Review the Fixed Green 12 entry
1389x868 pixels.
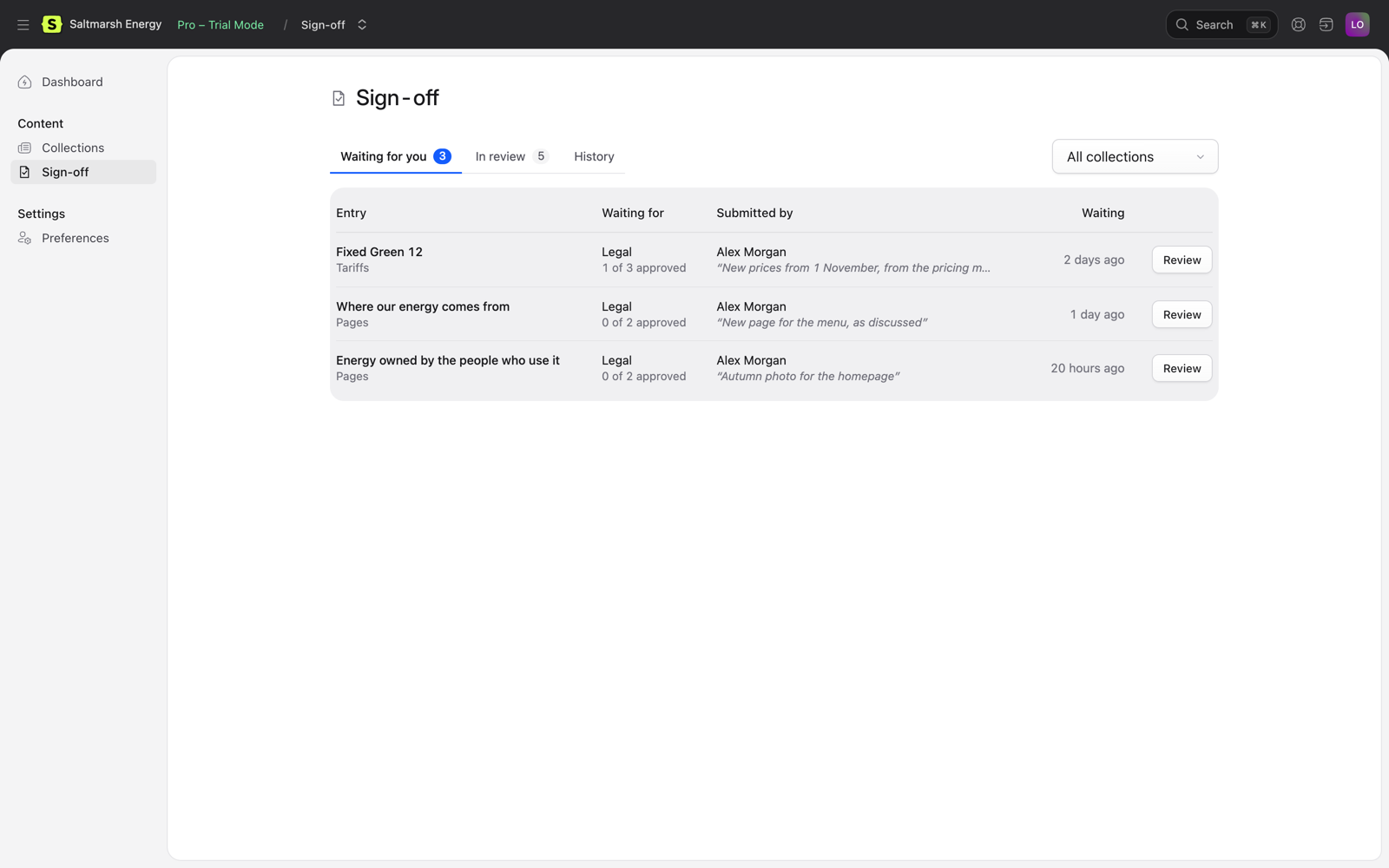(x=1182, y=260)
